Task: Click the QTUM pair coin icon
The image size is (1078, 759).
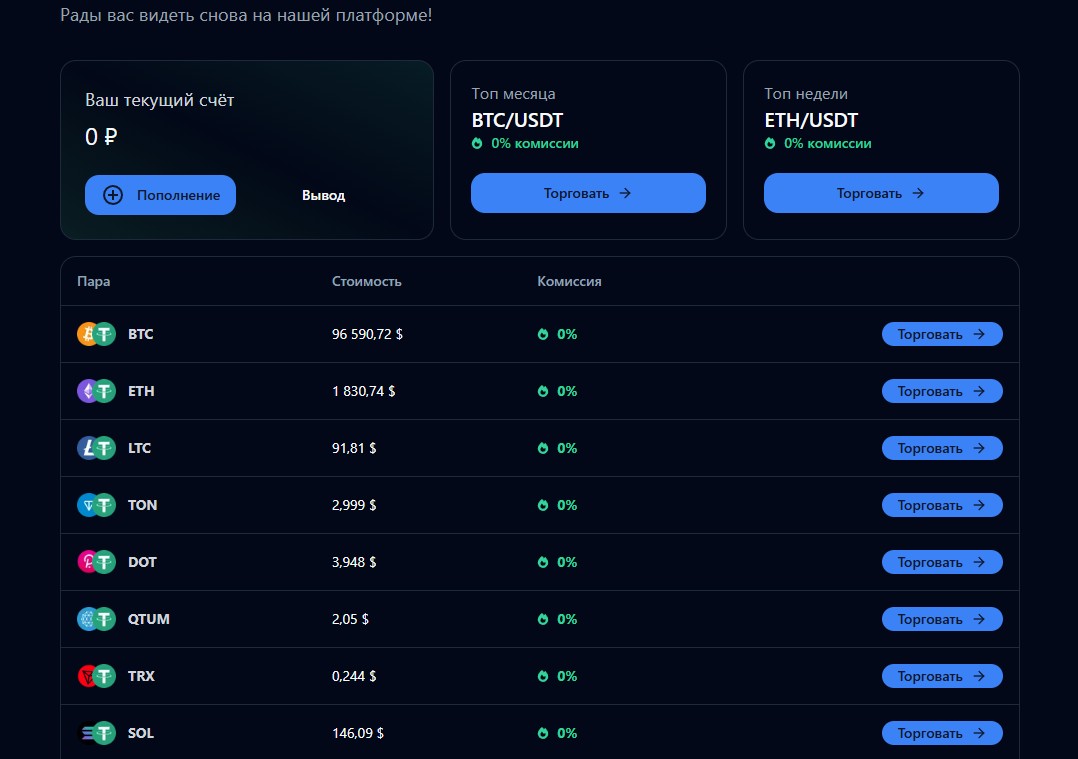Action: click(x=96, y=619)
